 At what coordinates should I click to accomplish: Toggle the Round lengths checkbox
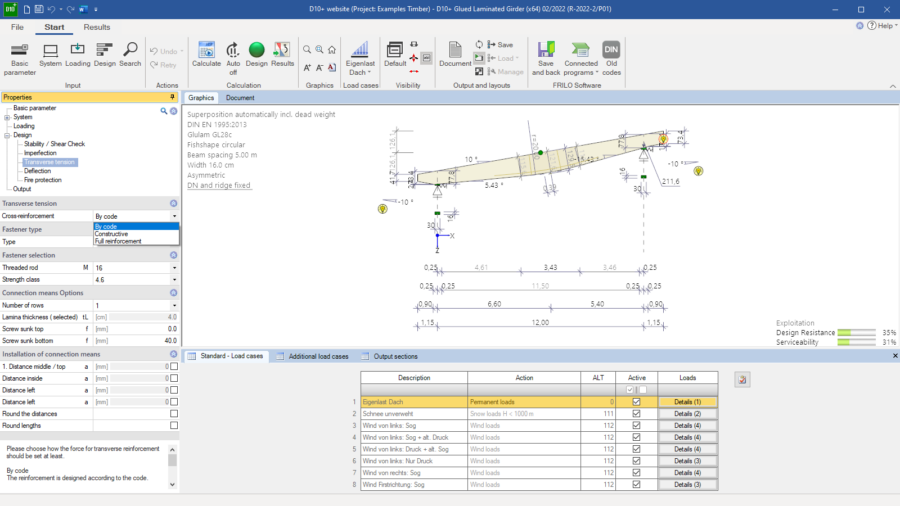174,425
